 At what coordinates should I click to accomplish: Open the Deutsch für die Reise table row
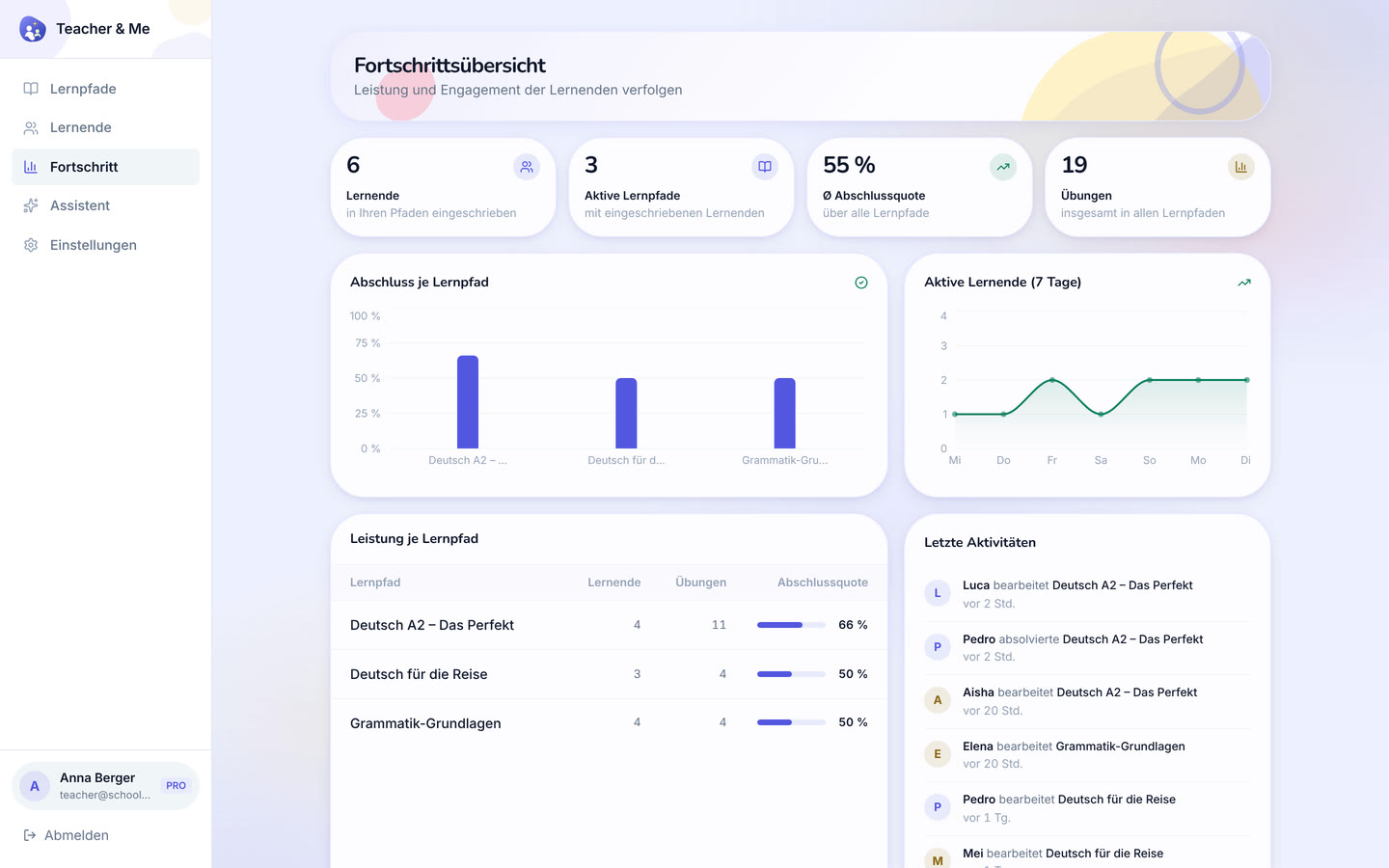pyautogui.click(x=609, y=674)
